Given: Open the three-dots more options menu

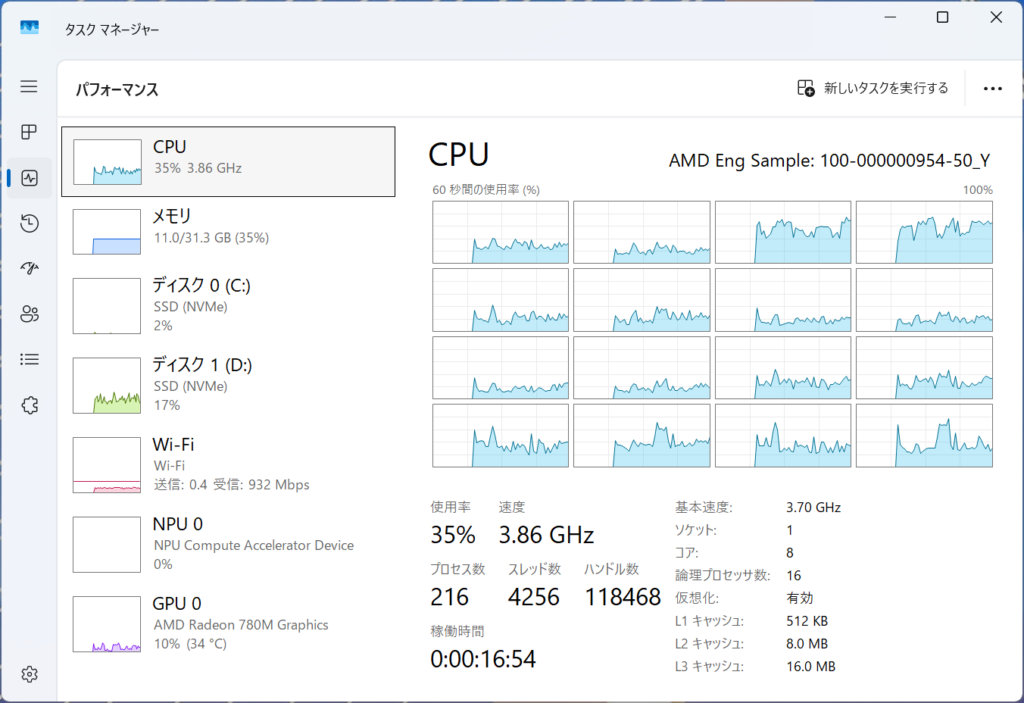Looking at the screenshot, I should tap(993, 88).
